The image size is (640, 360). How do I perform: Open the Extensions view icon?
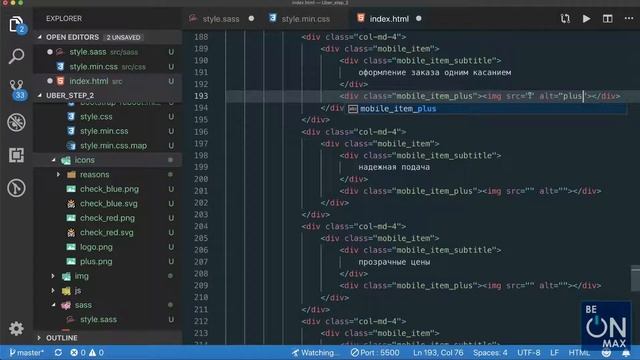click(x=16, y=155)
